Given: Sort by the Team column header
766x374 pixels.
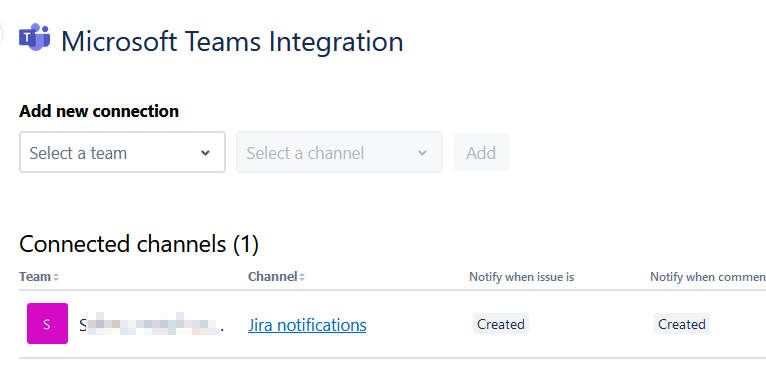Looking at the screenshot, I should pos(39,277).
